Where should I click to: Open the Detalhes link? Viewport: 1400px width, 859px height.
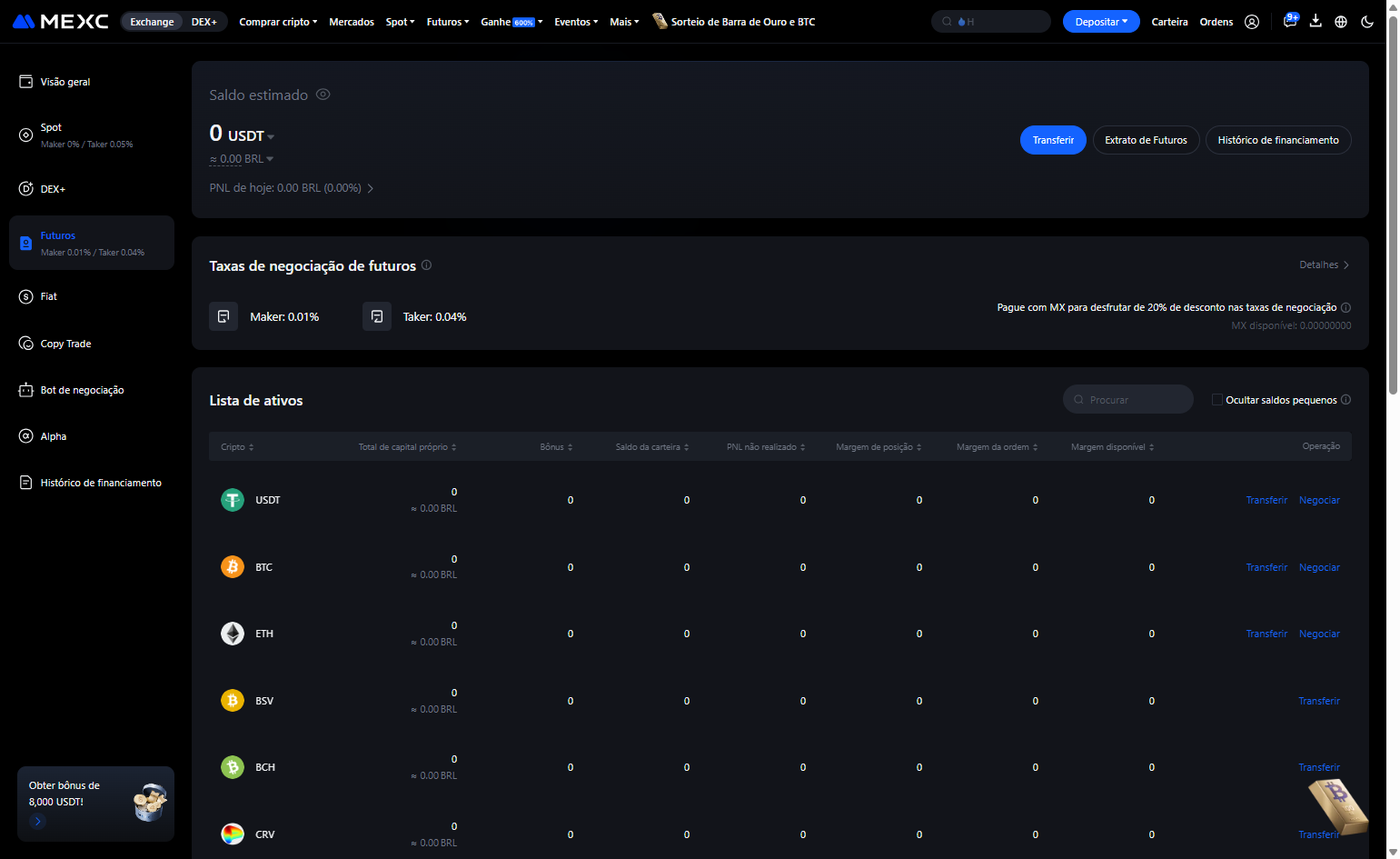(x=1324, y=265)
